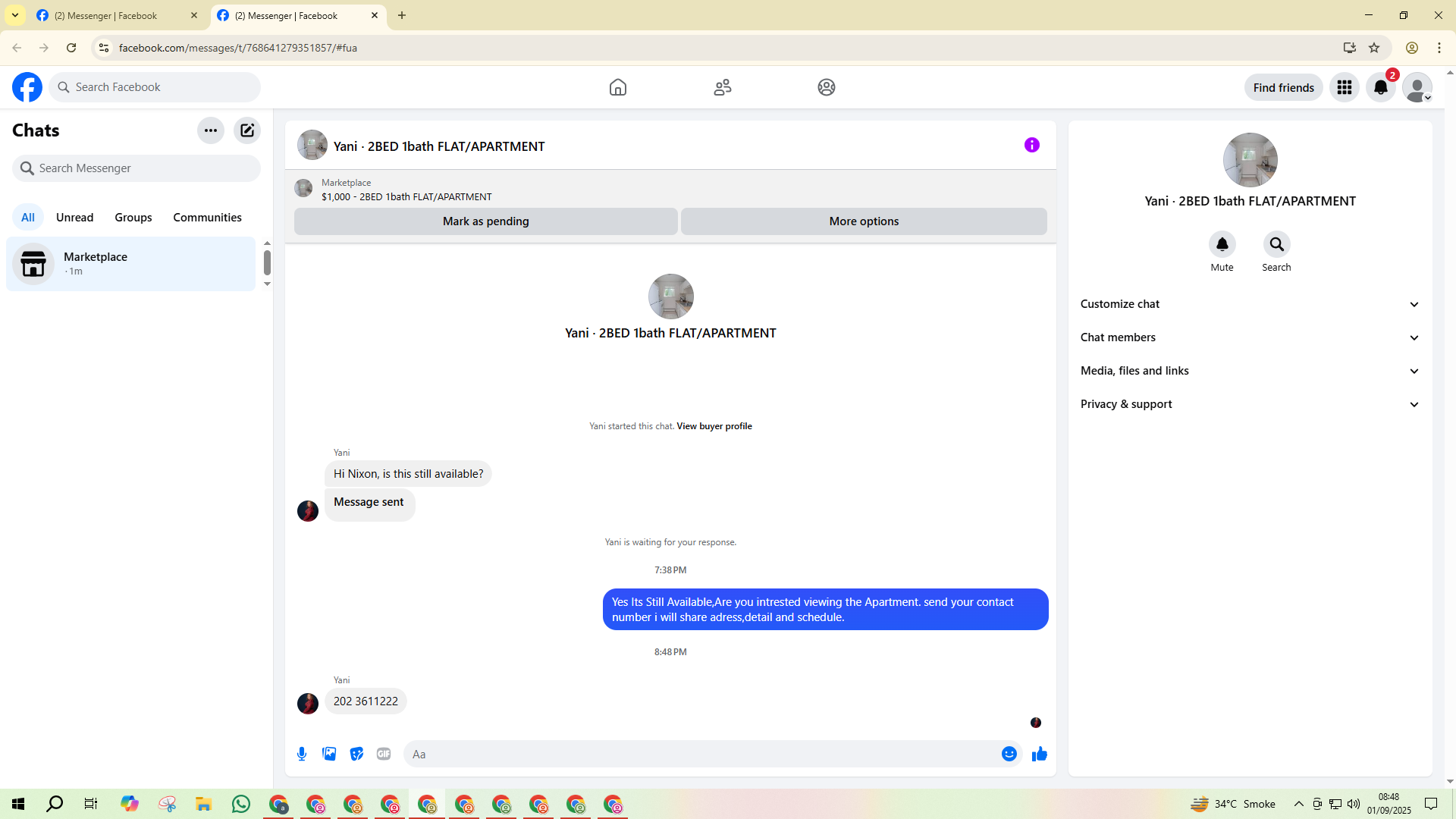Select the Groups chats filter

(133, 218)
